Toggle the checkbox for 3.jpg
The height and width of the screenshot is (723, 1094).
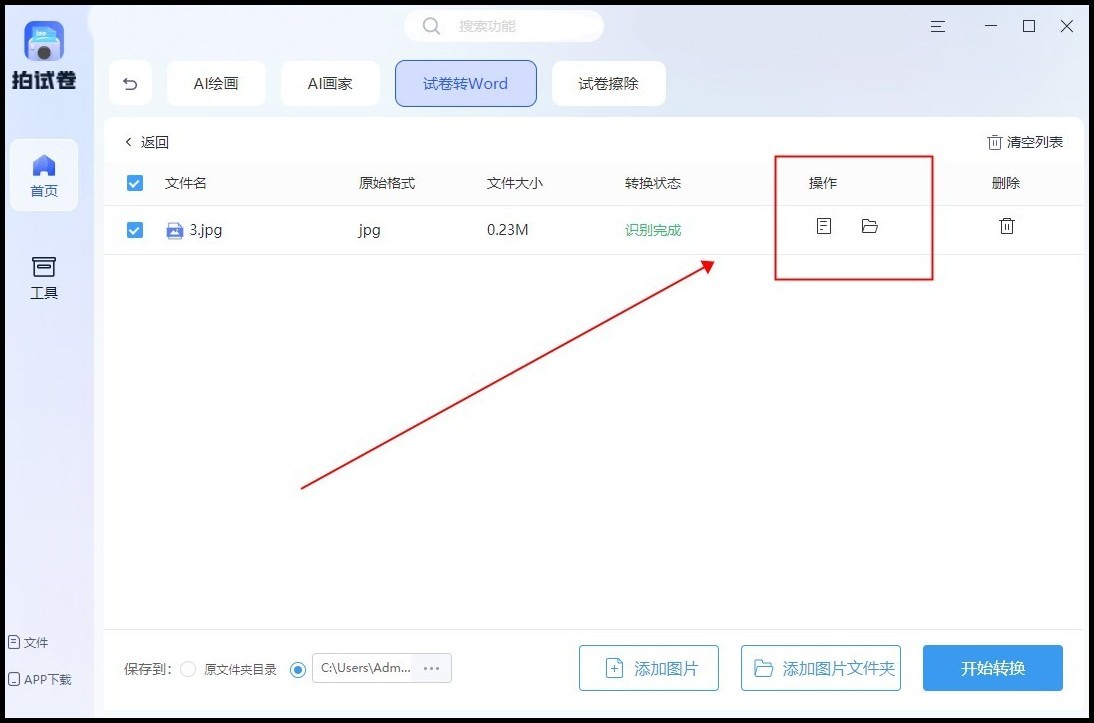(135, 230)
